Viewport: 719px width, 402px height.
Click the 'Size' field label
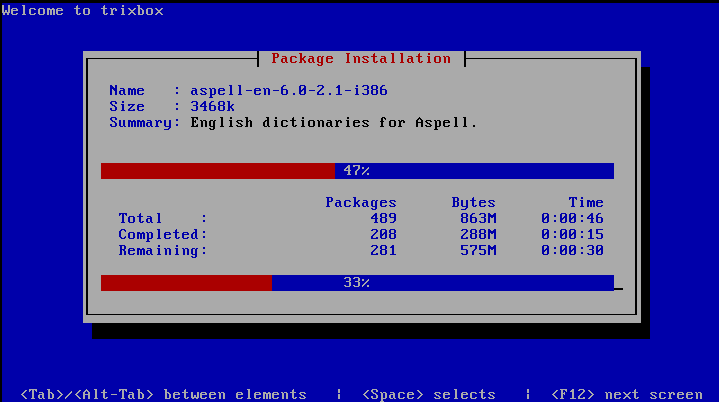pyautogui.click(x=127, y=106)
